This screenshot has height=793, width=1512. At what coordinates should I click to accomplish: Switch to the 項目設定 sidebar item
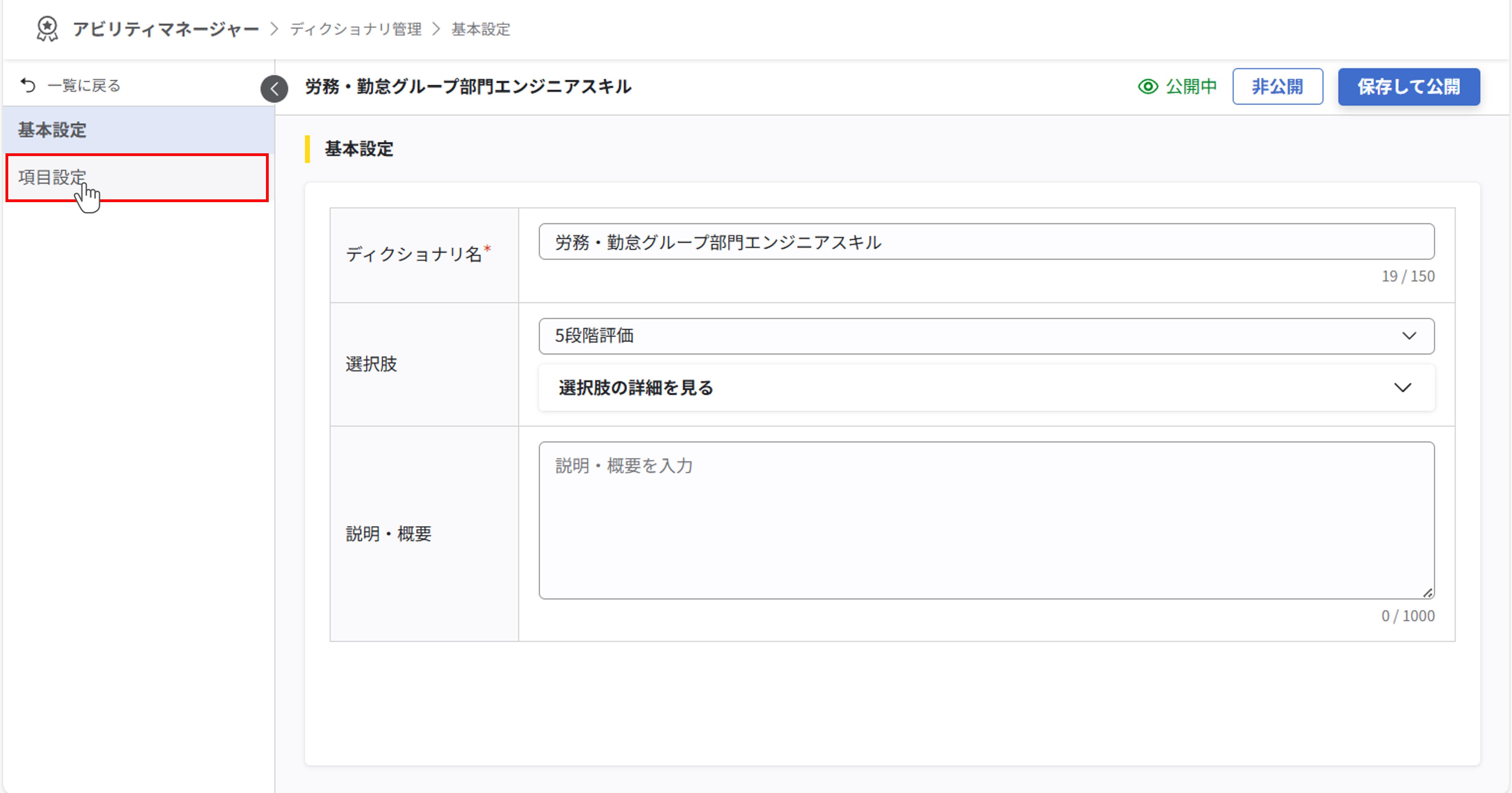coord(51,177)
